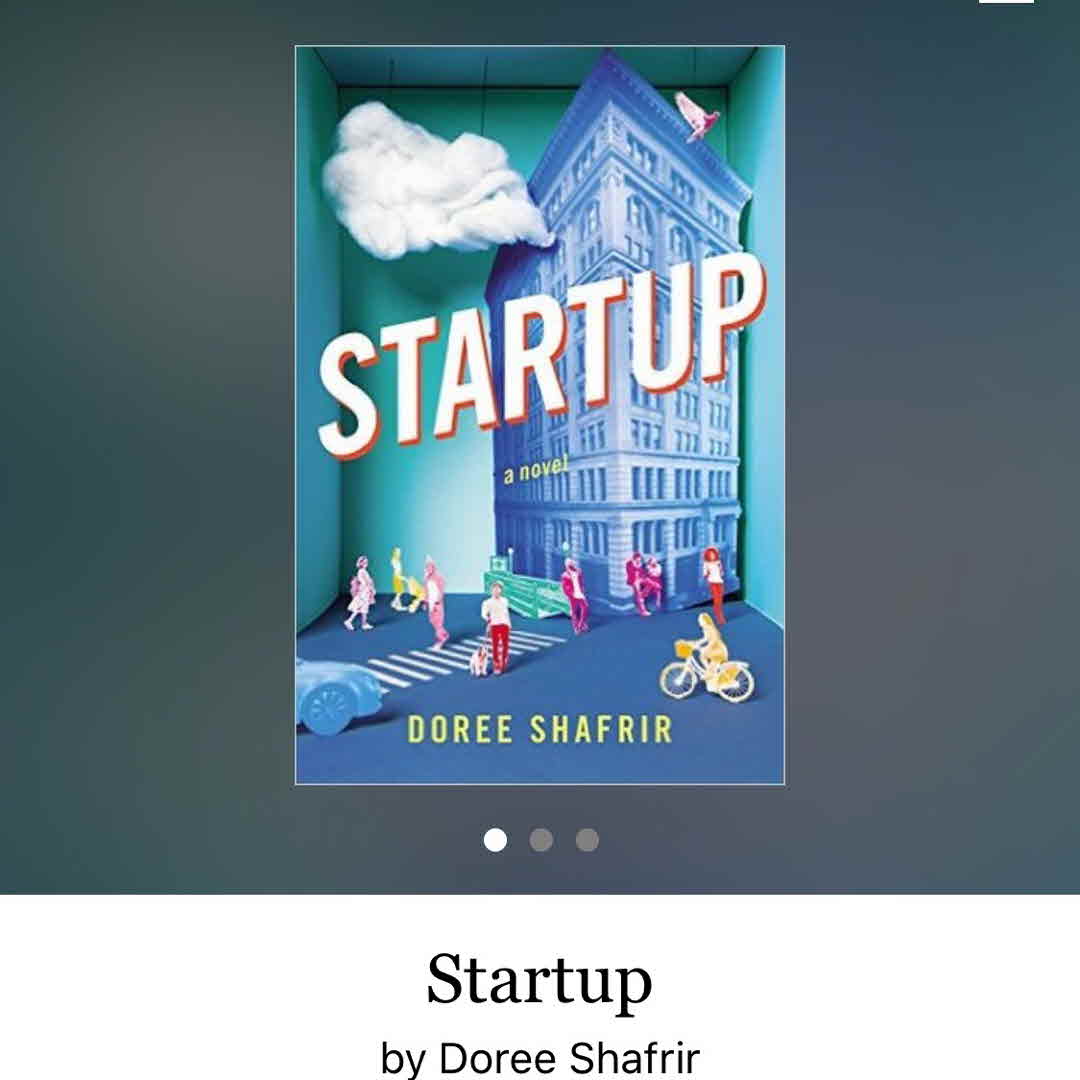The height and width of the screenshot is (1080, 1080).
Task: Jump to the third carousel page dot
Action: pos(587,840)
